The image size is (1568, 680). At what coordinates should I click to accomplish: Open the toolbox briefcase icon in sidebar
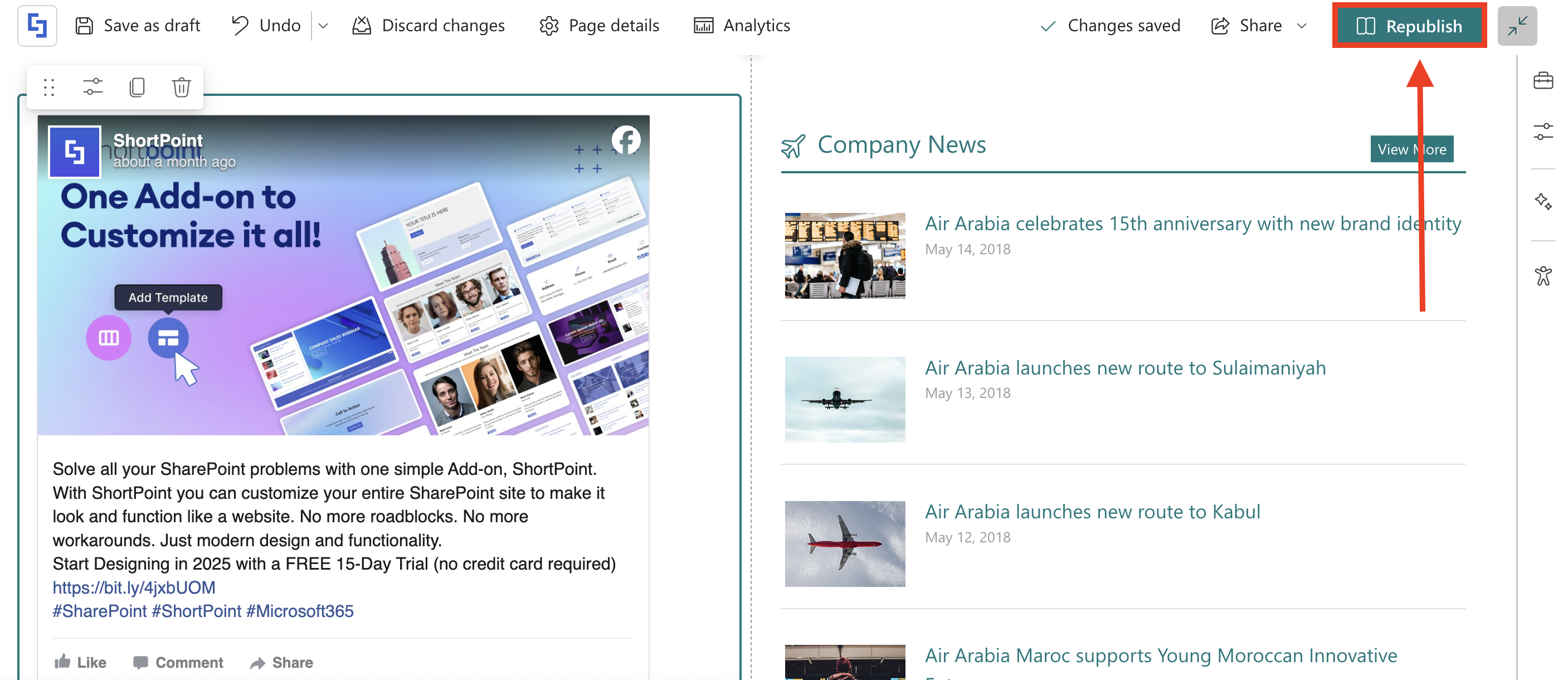[x=1542, y=80]
